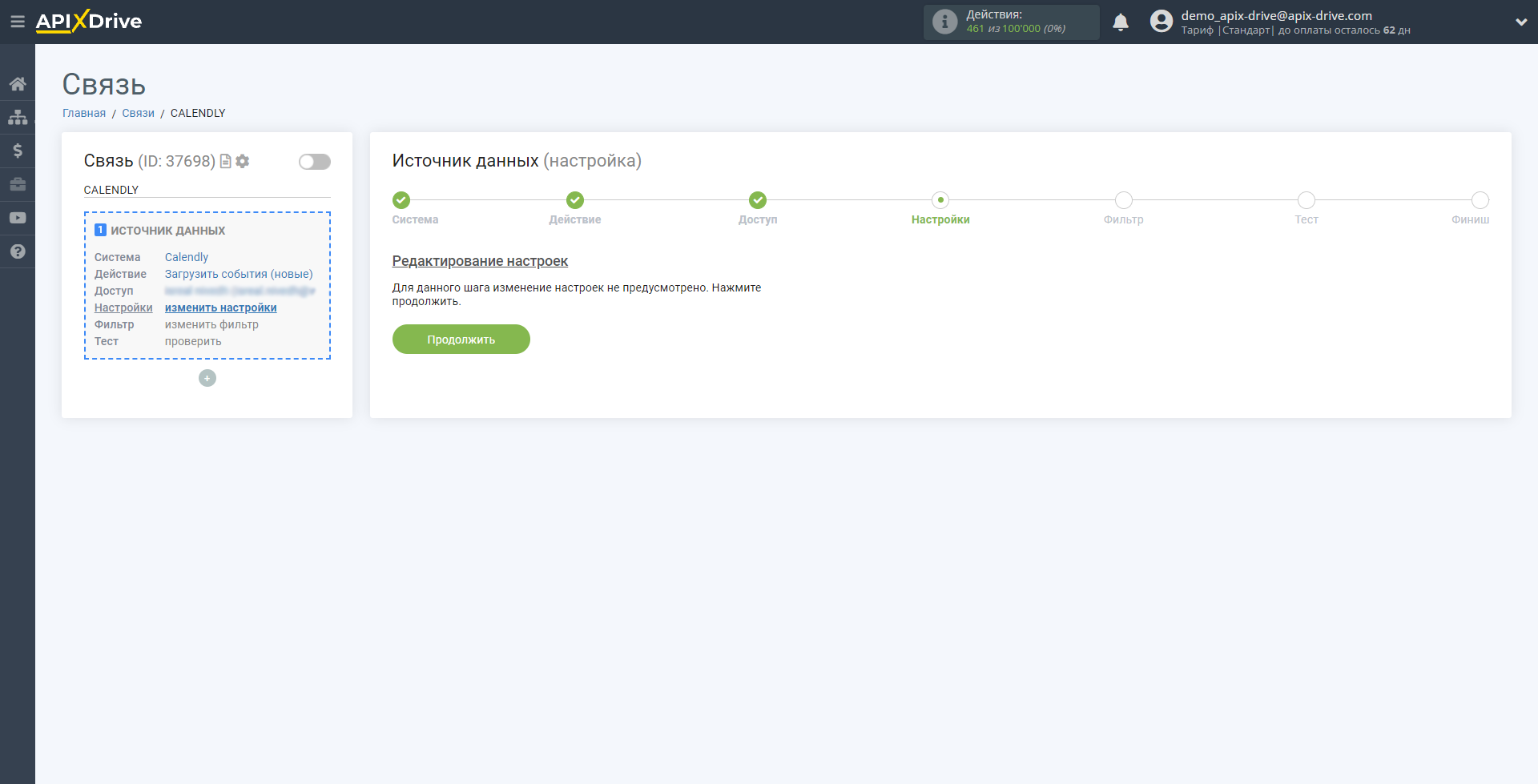Open the video tutorials sidebar icon
The image size is (1538, 784).
click(18, 218)
